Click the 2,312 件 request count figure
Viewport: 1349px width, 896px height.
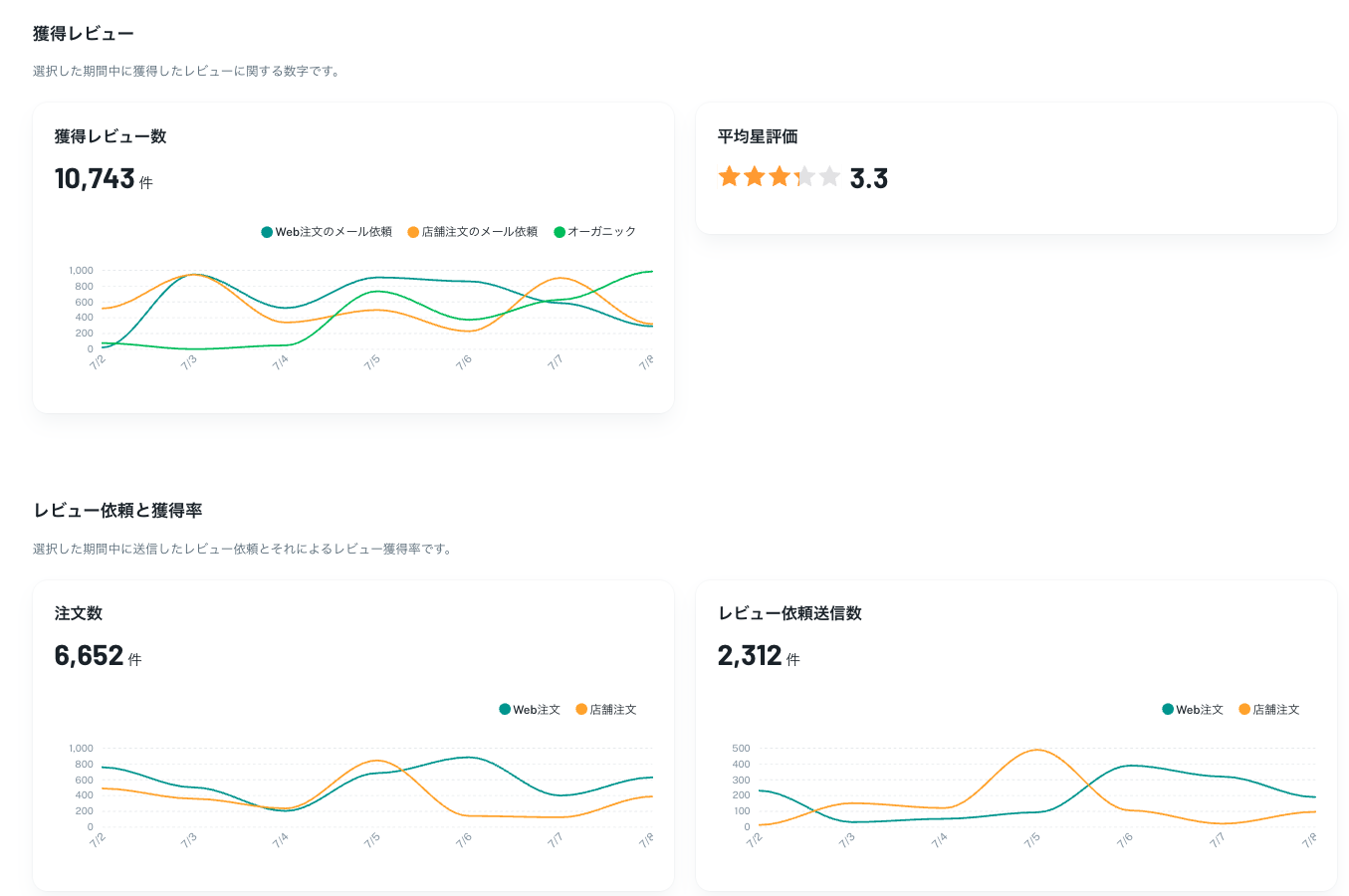[x=759, y=656]
